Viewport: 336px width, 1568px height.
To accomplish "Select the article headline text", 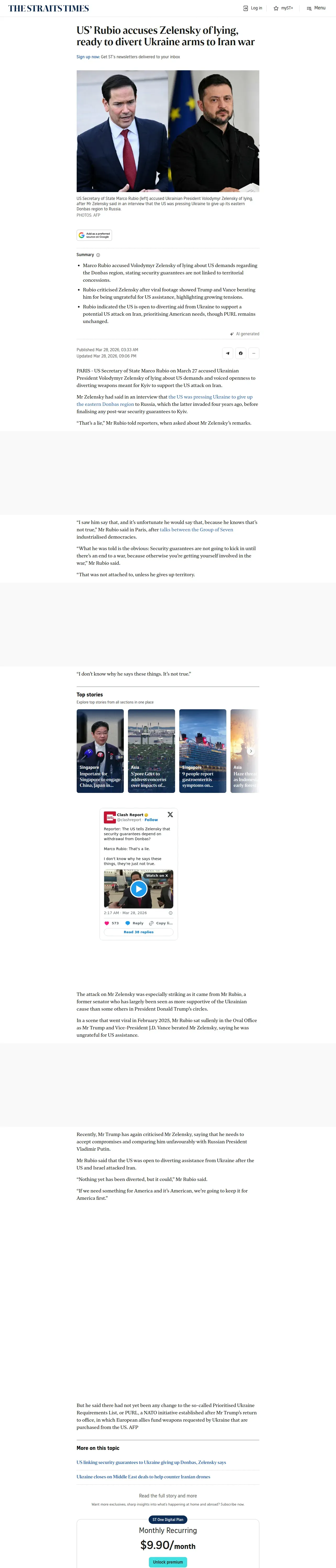I will [x=165, y=36].
